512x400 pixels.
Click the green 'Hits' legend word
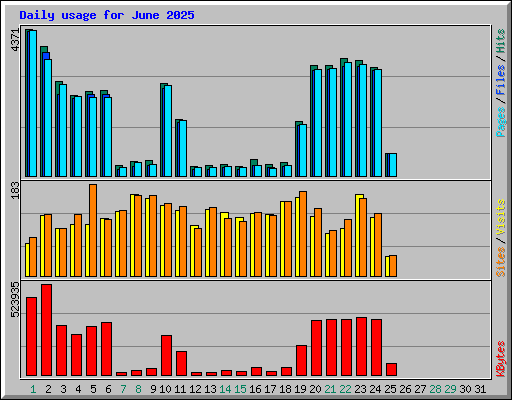coord(500,42)
